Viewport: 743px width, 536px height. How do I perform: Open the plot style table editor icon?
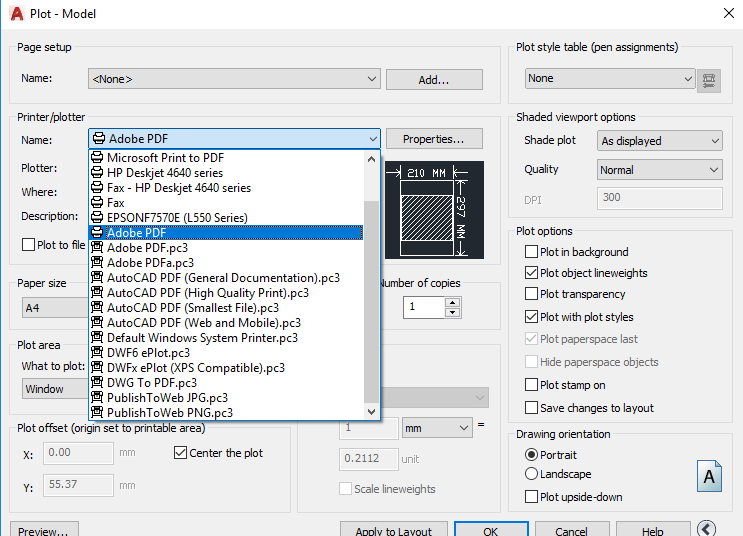point(708,80)
